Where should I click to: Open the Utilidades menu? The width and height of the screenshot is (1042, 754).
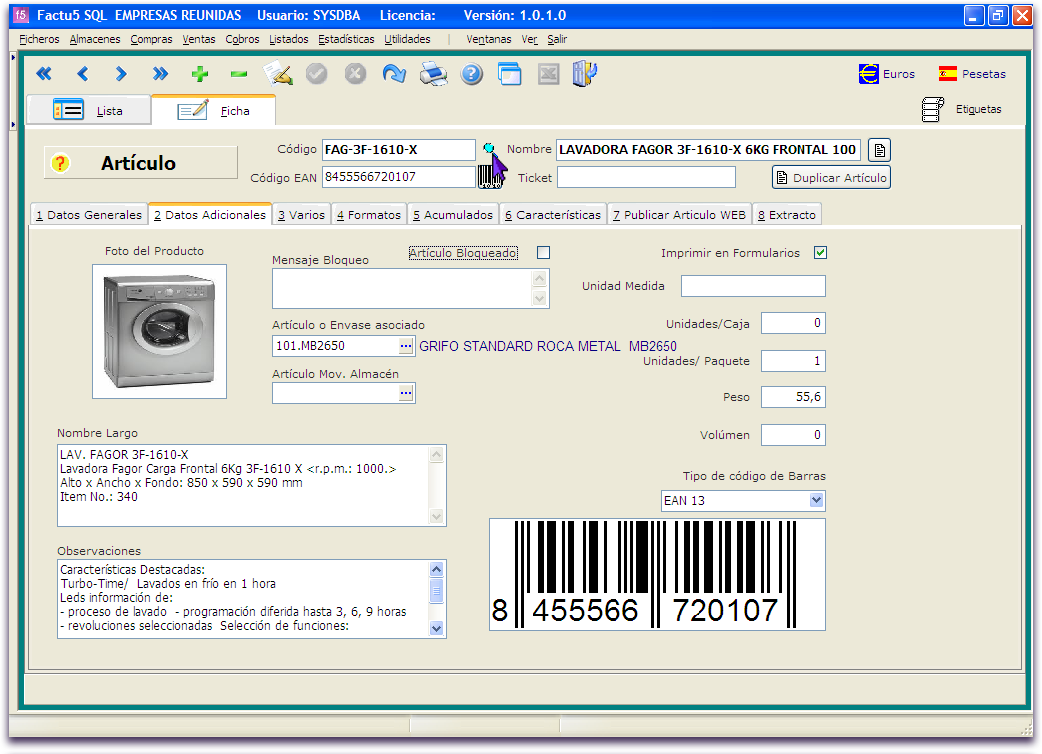407,39
